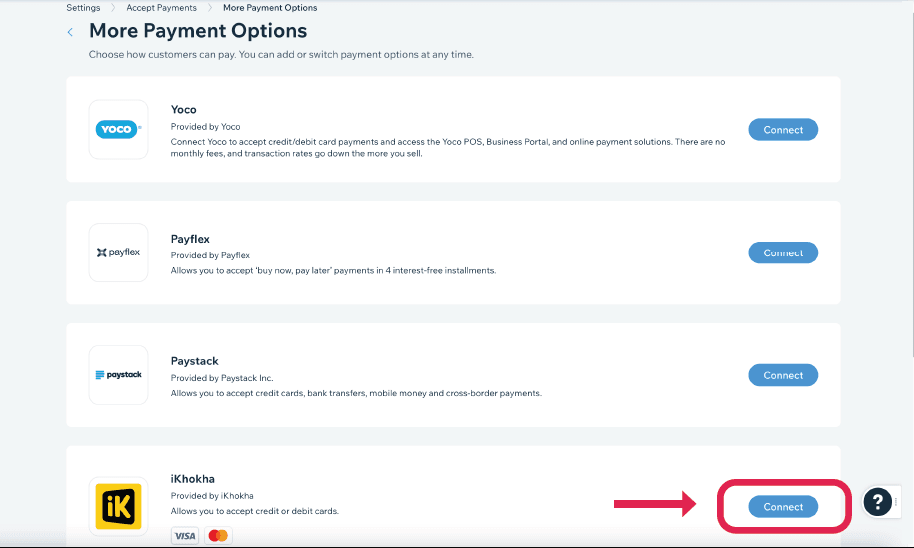Click the Visa card icon
Image resolution: width=914 pixels, height=548 pixels.
[x=185, y=536]
